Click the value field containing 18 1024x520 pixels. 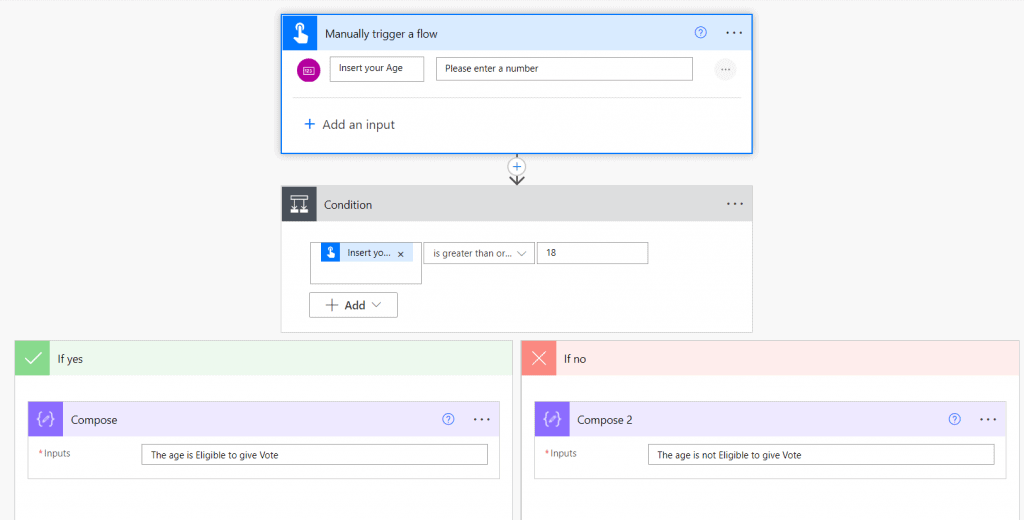tap(592, 253)
